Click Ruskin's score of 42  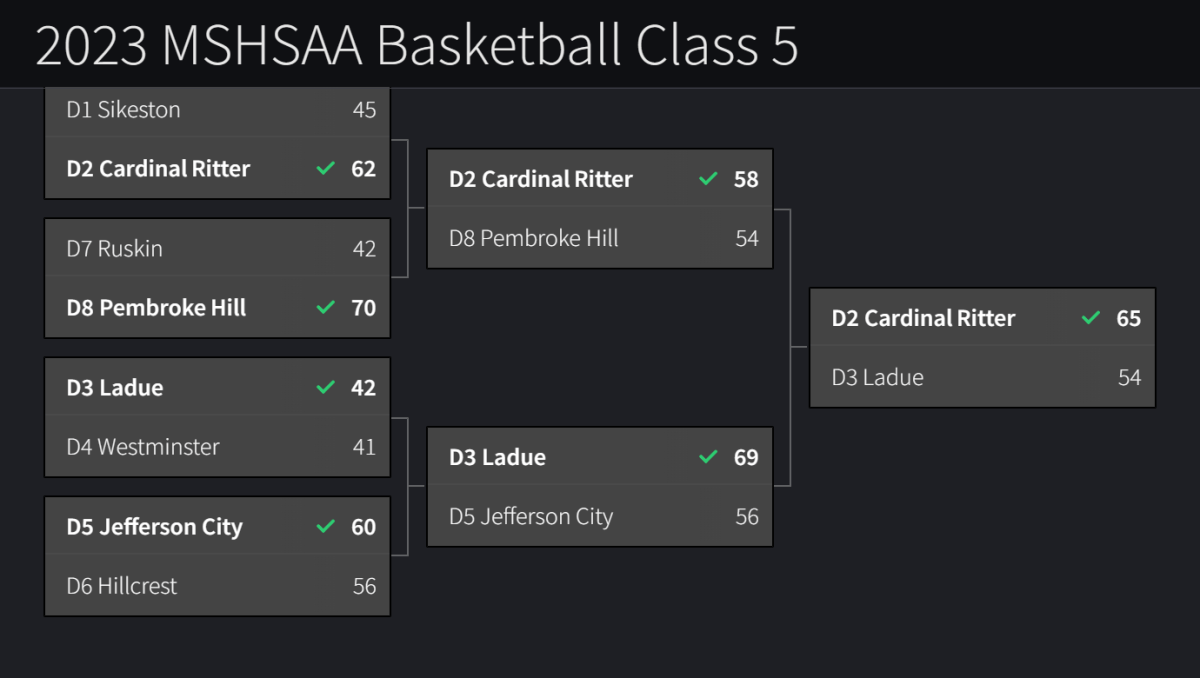[364, 248]
